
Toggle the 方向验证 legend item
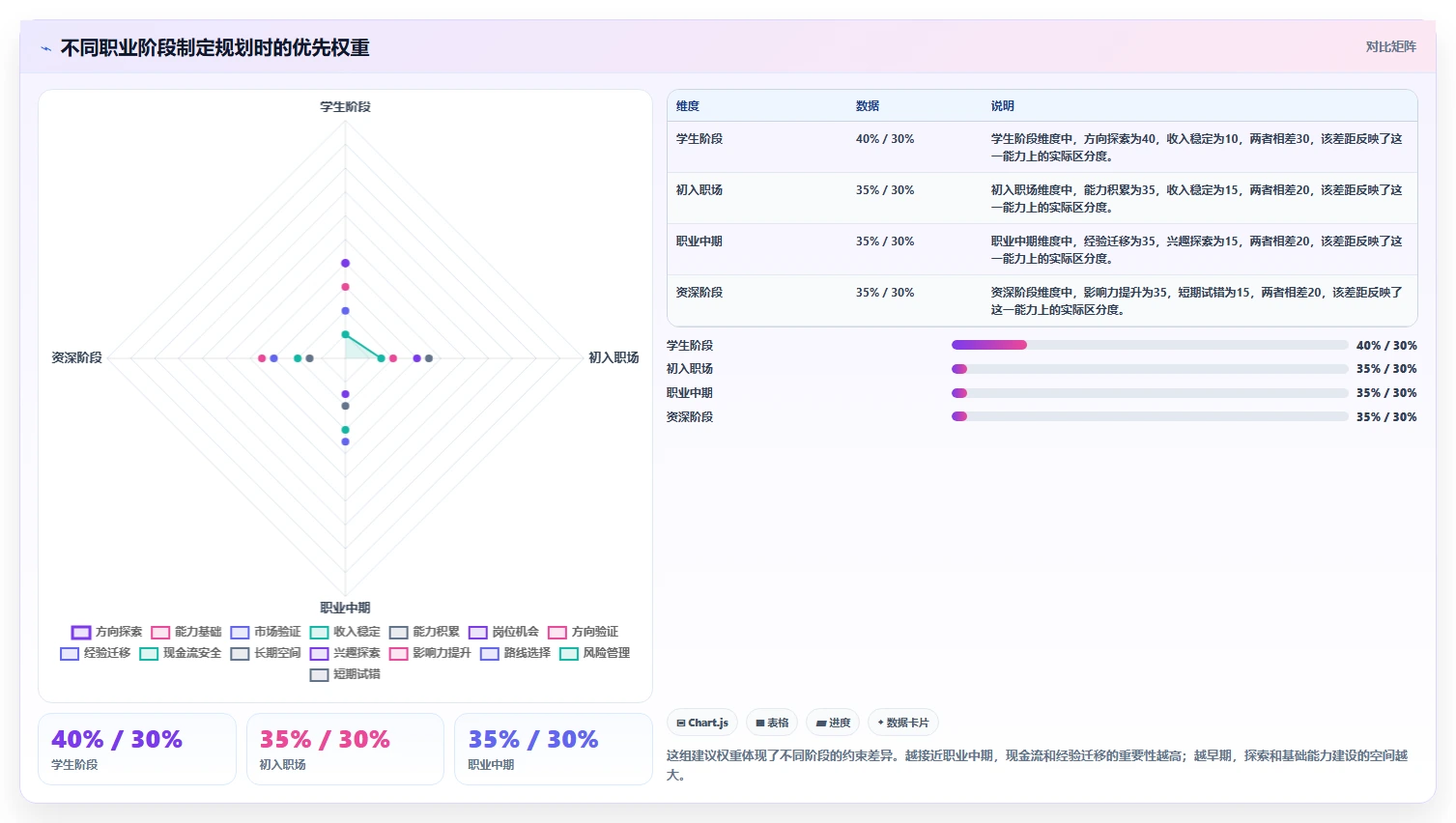tap(583, 632)
